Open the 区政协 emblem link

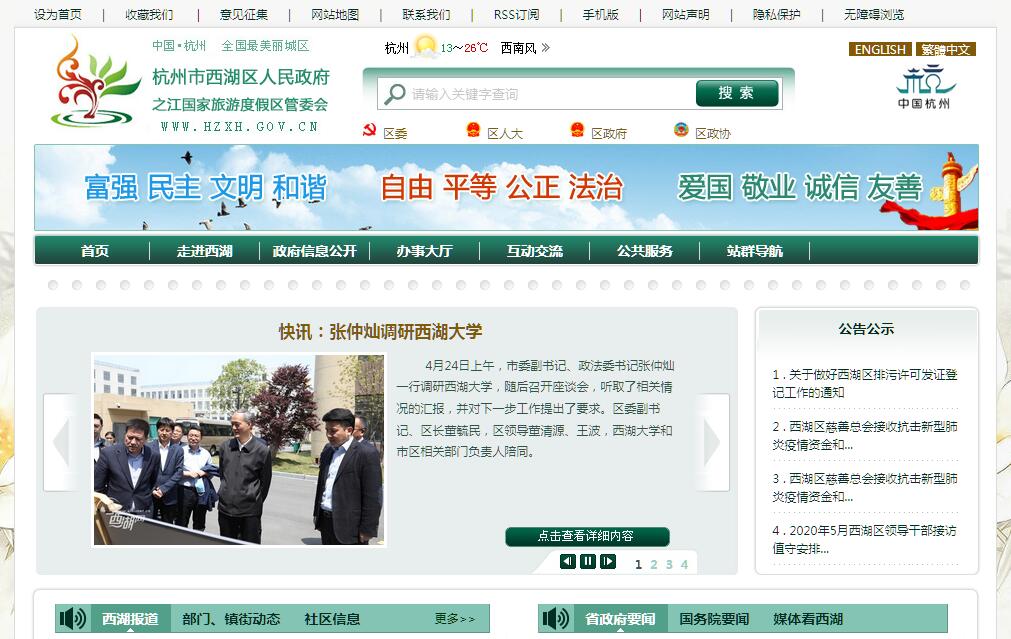681,131
